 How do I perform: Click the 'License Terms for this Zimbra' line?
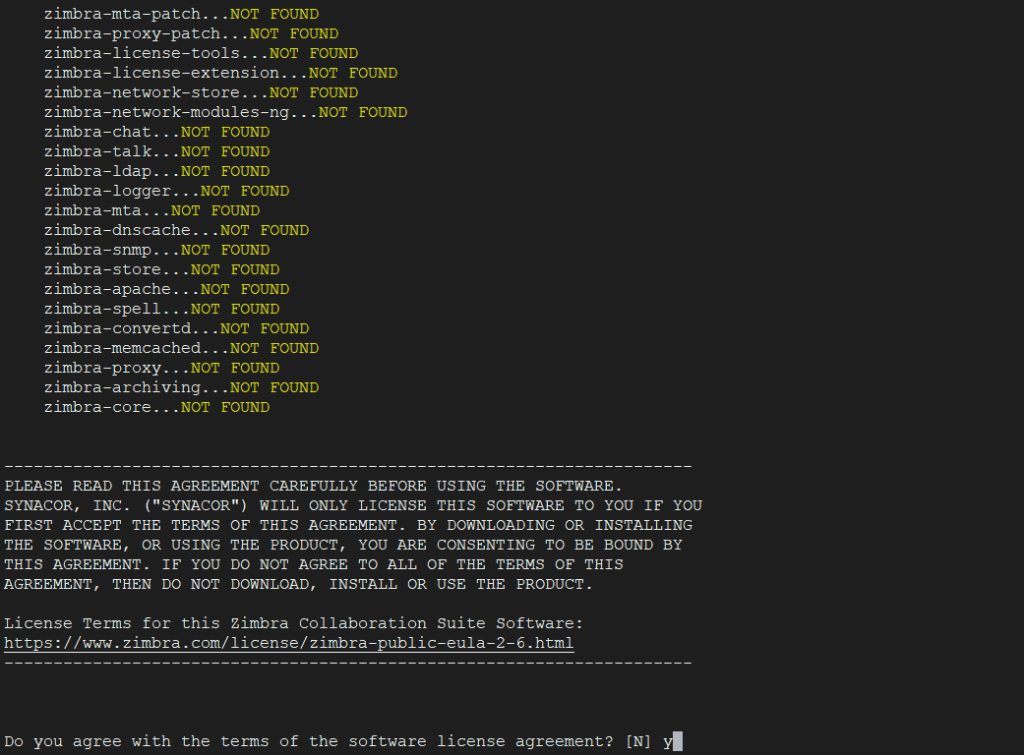click(x=293, y=623)
